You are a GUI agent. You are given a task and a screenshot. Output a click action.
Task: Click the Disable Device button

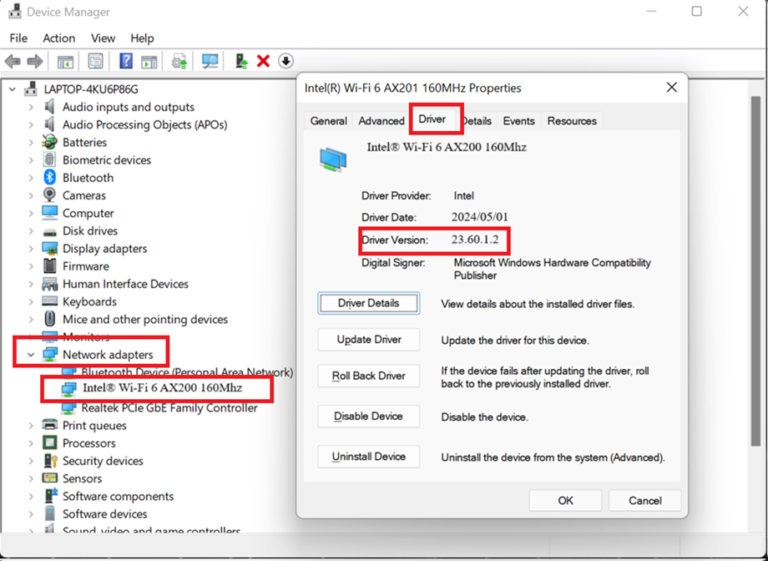pos(368,416)
